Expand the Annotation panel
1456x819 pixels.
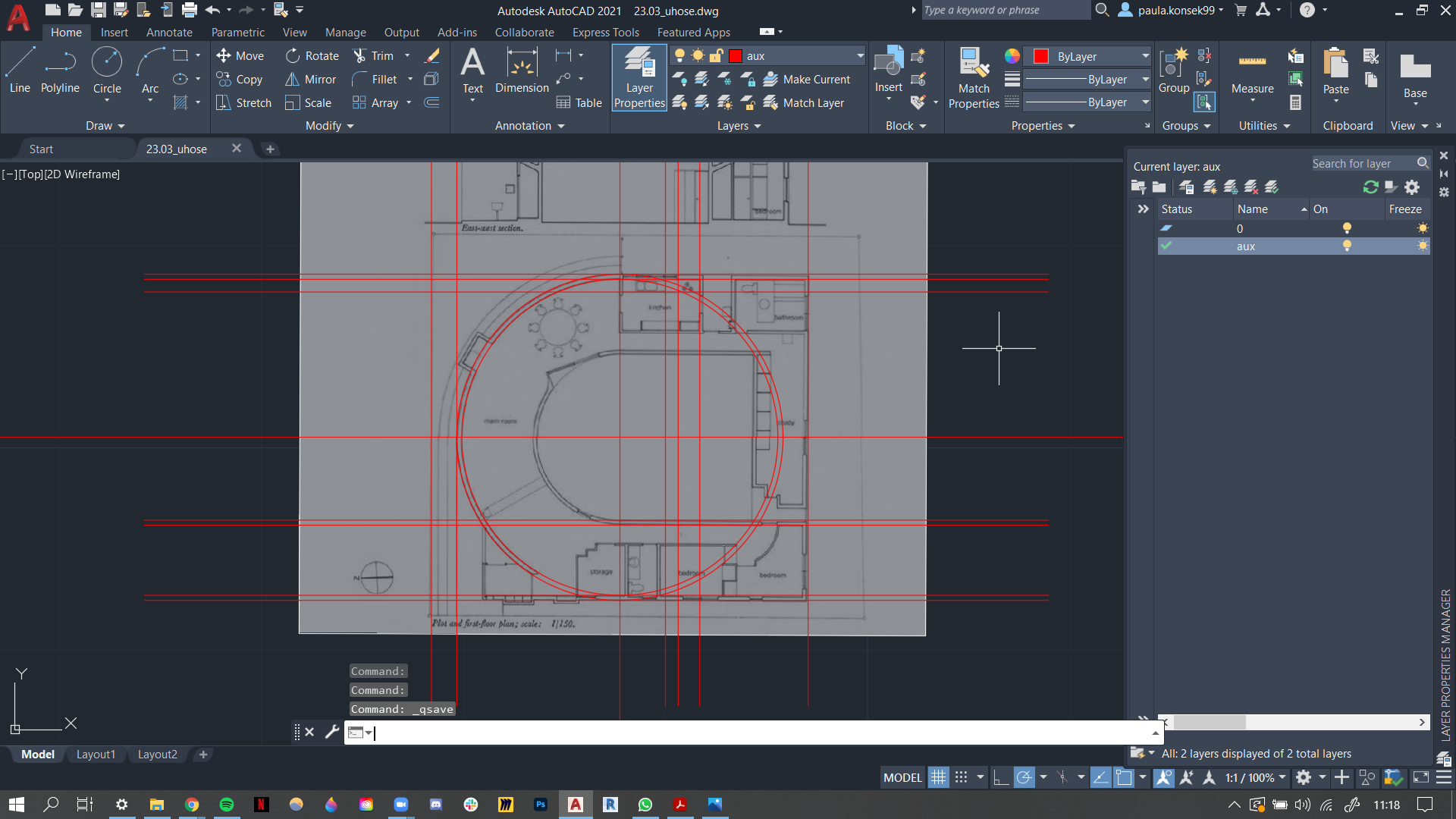[530, 126]
